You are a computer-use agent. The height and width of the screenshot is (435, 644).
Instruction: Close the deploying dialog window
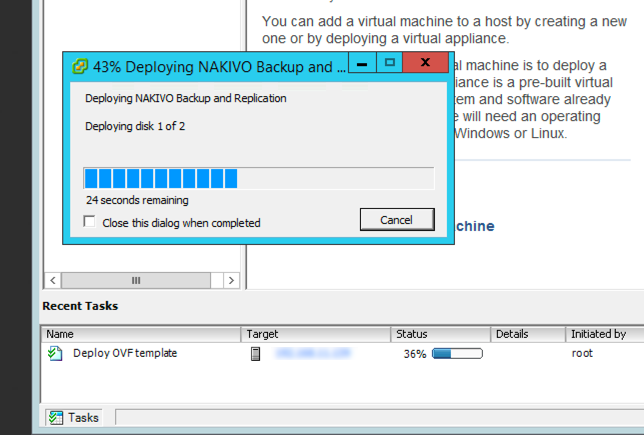(x=426, y=63)
